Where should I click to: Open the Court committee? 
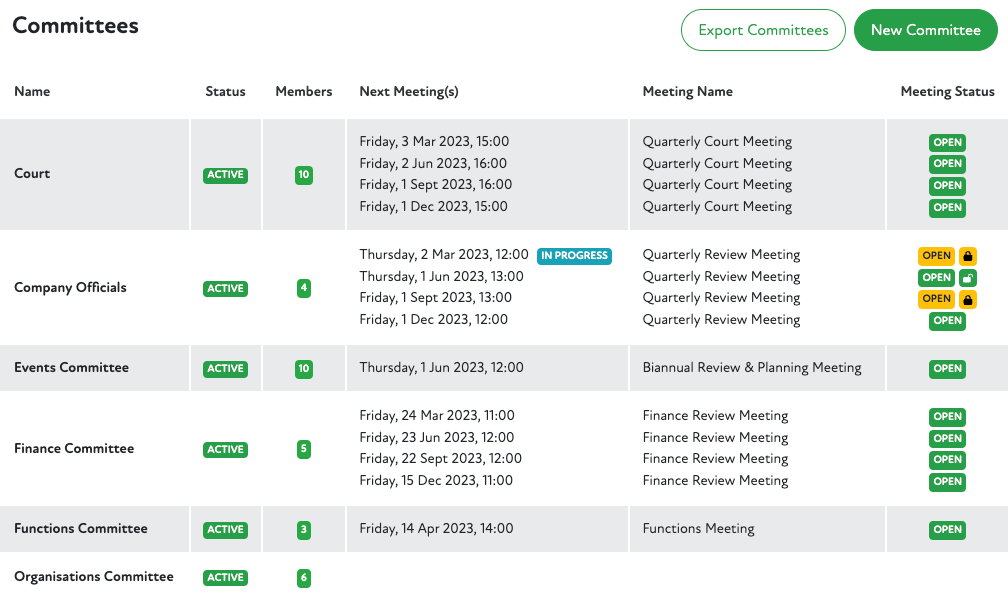click(32, 174)
